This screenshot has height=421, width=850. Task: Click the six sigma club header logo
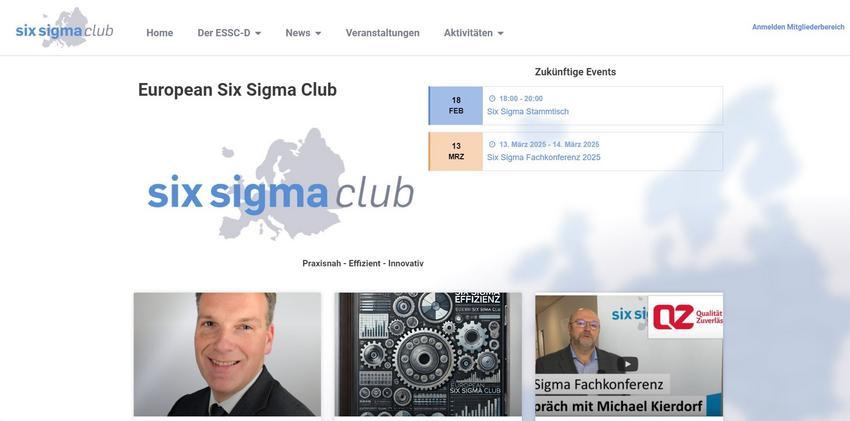click(65, 28)
